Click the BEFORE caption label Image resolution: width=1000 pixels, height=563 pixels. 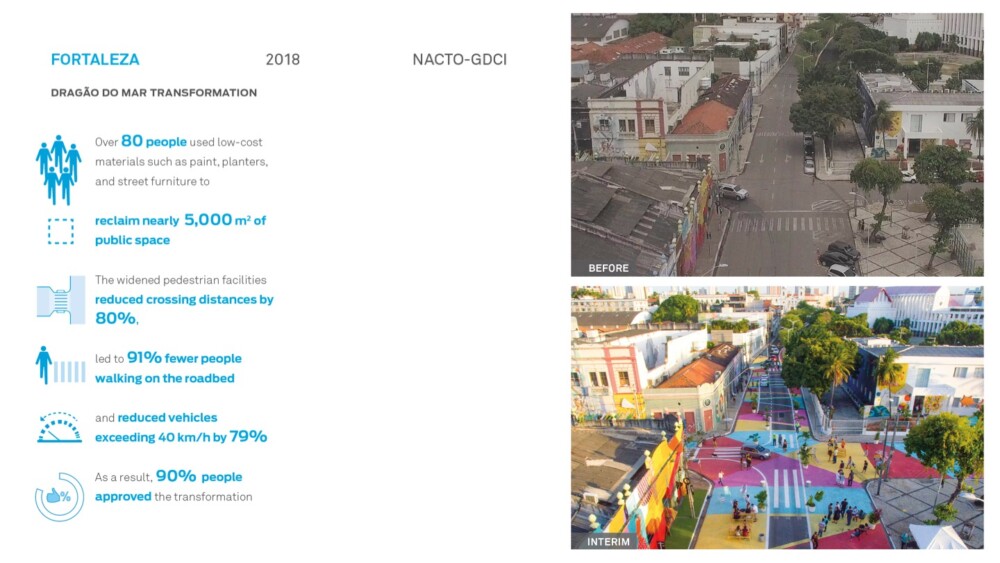point(608,268)
